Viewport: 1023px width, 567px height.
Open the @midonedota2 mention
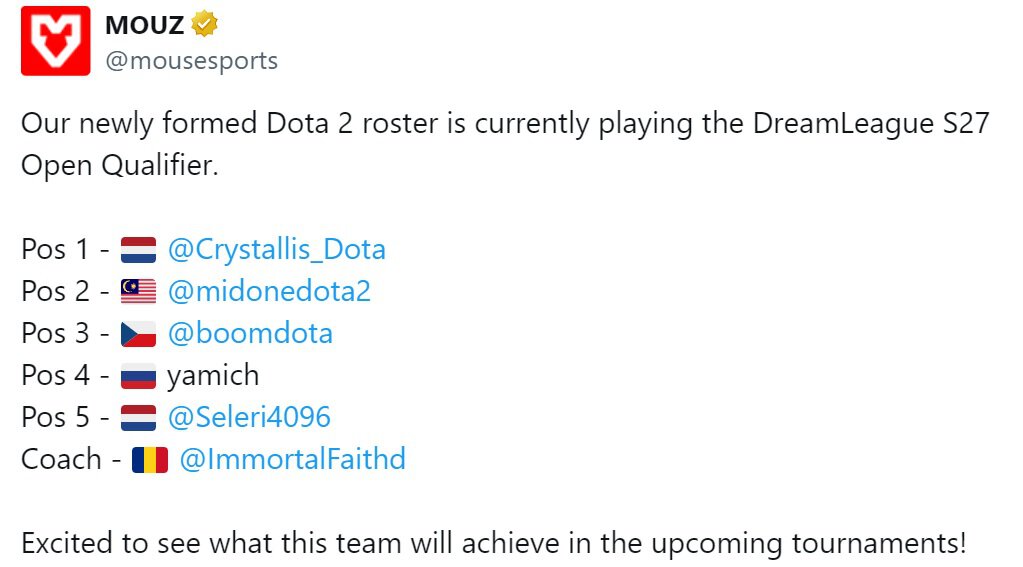click(269, 291)
